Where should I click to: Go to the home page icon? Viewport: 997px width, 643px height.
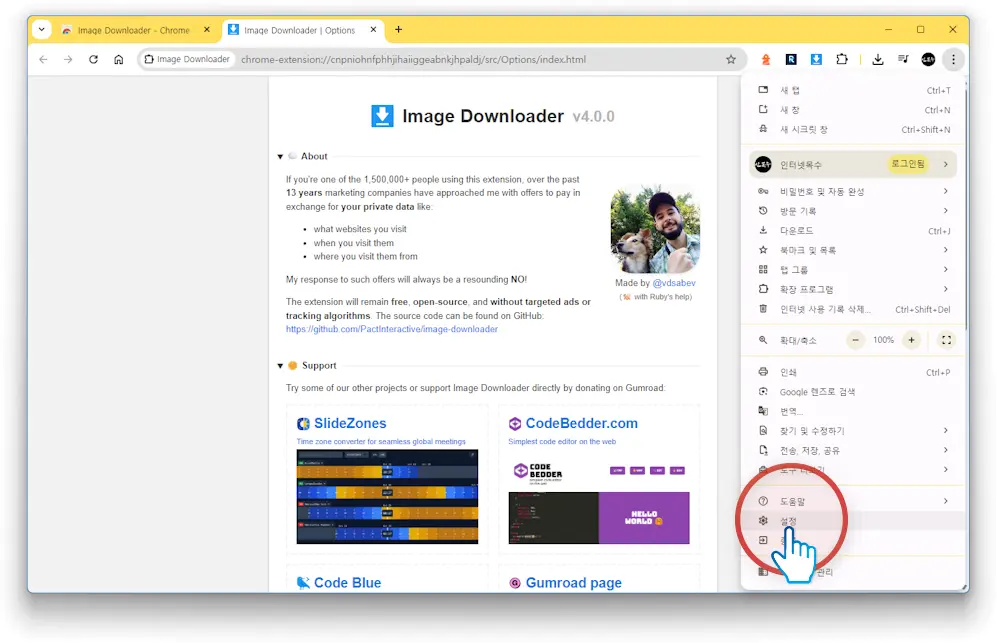[118, 59]
